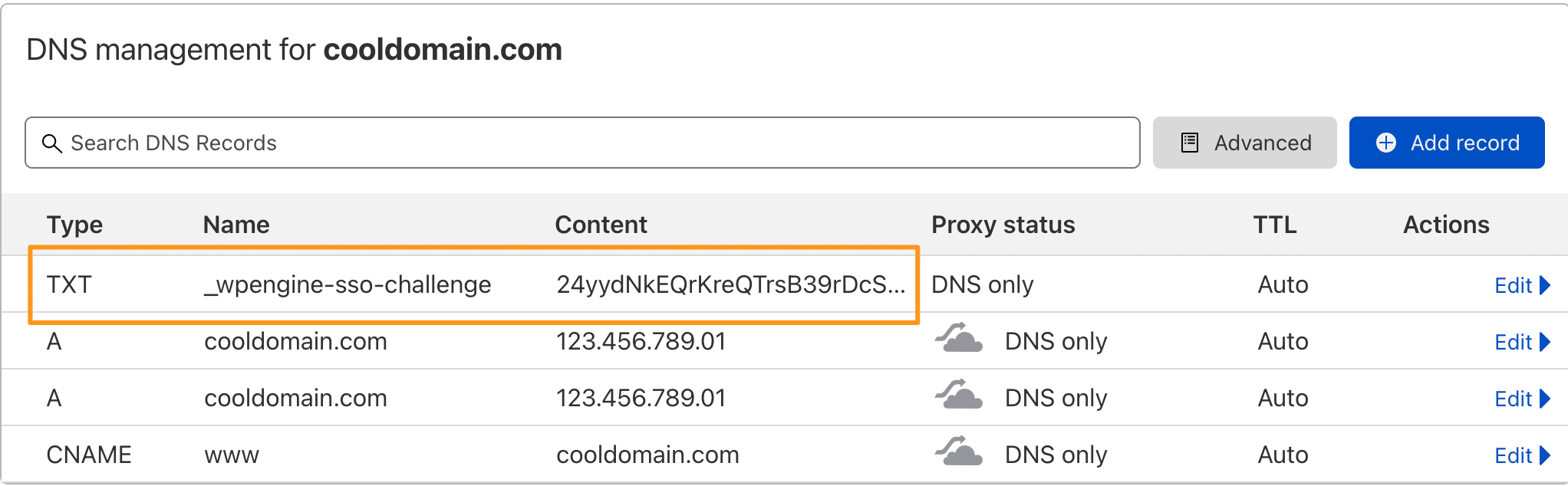Open Edit for second A record

1513,399
